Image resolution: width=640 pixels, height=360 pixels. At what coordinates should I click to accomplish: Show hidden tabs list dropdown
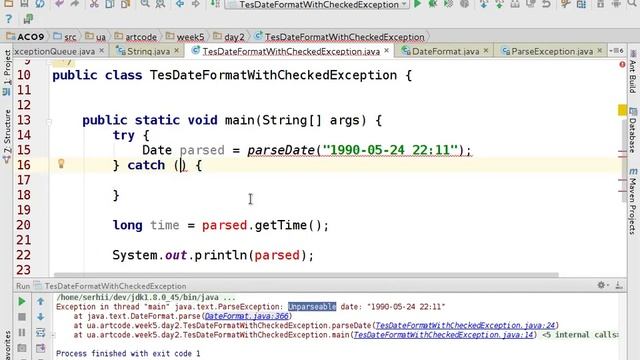point(617,51)
